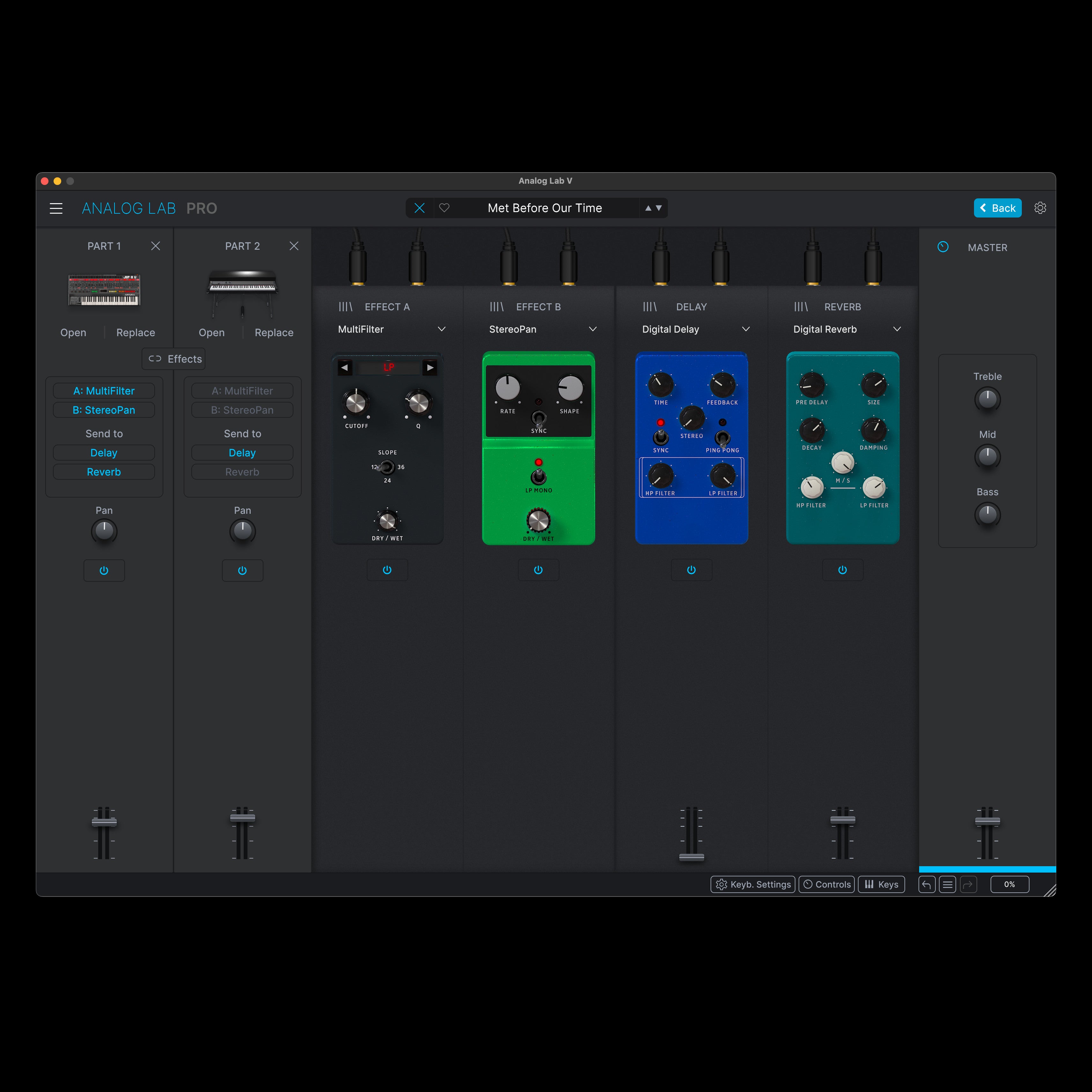Expand the StereoPan effect type dropdown

593,329
